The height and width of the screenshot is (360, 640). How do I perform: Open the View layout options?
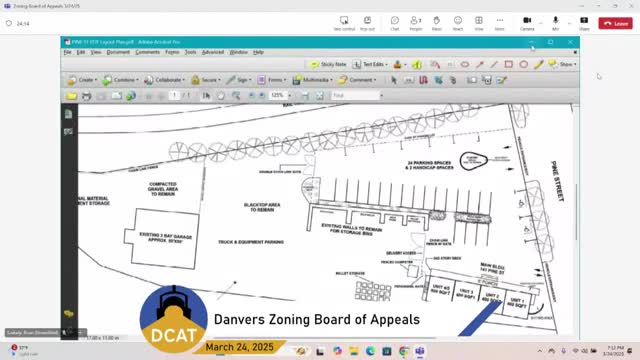coord(479,23)
